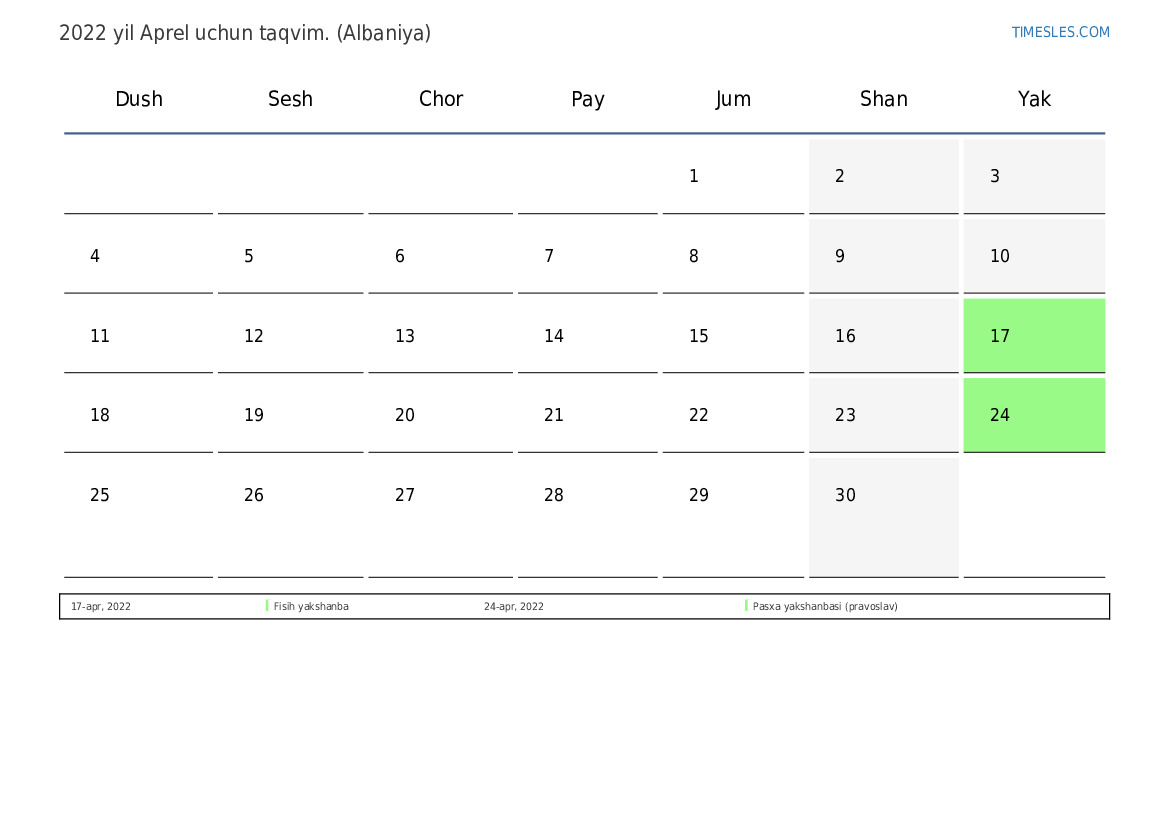This screenshot has width=1169, height=827.
Task: Select date 5 under Sesh
Action: click(x=249, y=256)
